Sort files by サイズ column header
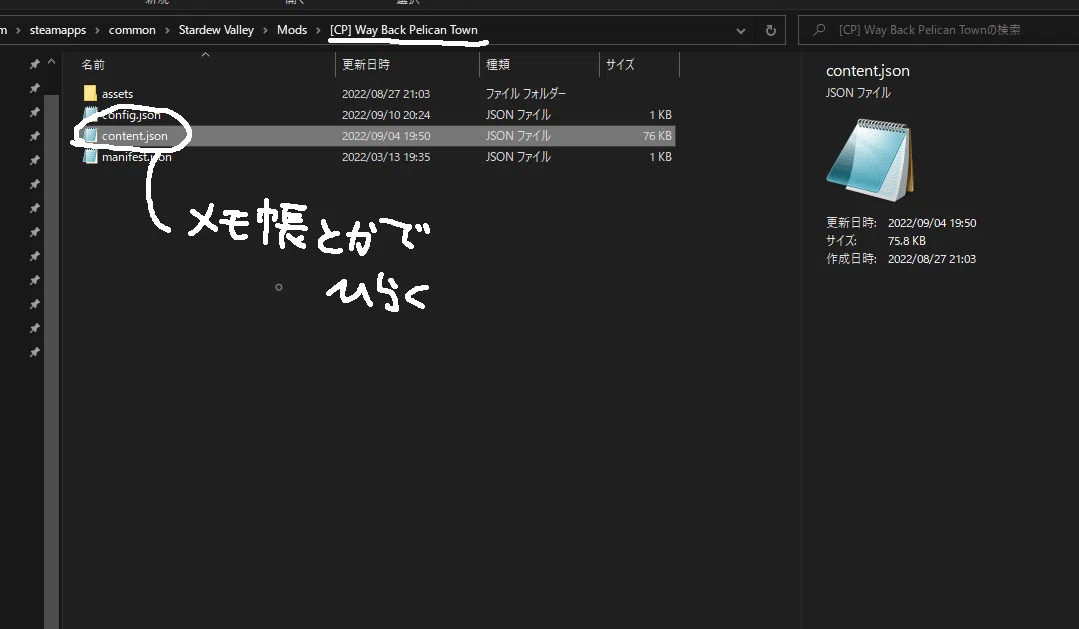This screenshot has height=629, width=1079. click(x=620, y=65)
